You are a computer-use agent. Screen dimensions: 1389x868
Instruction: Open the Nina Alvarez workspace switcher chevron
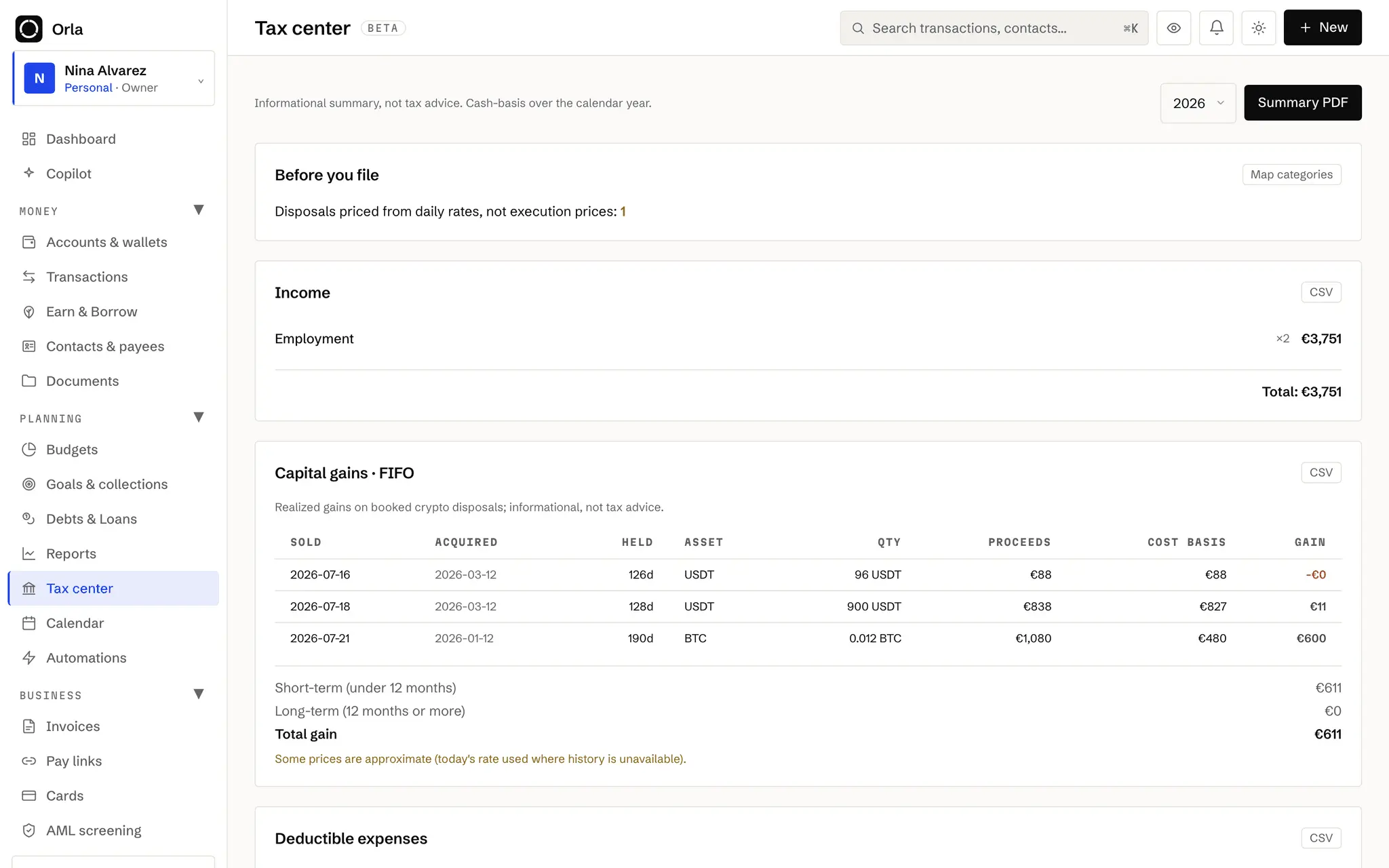(x=201, y=81)
